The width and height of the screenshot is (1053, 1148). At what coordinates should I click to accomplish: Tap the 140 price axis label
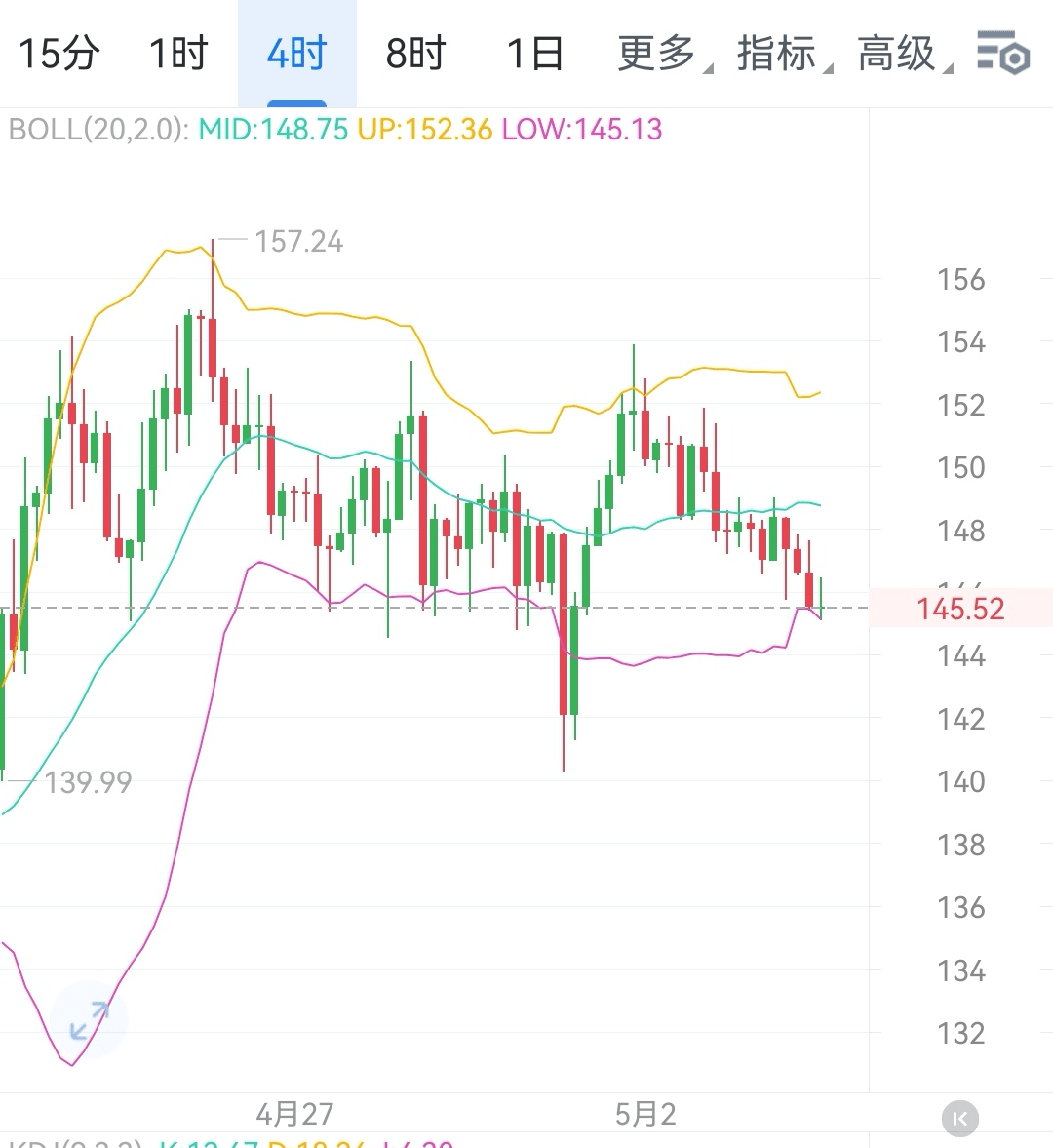(x=961, y=782)
